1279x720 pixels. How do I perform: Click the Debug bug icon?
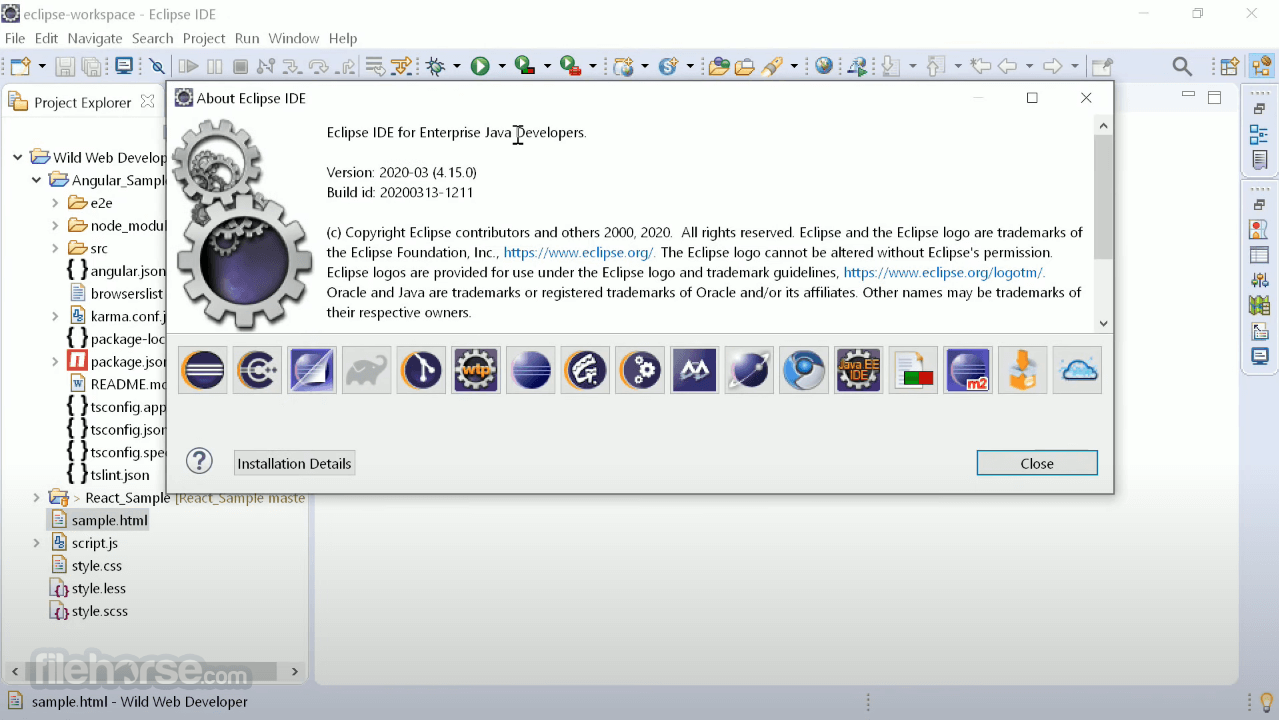click(x=435, y=67)
